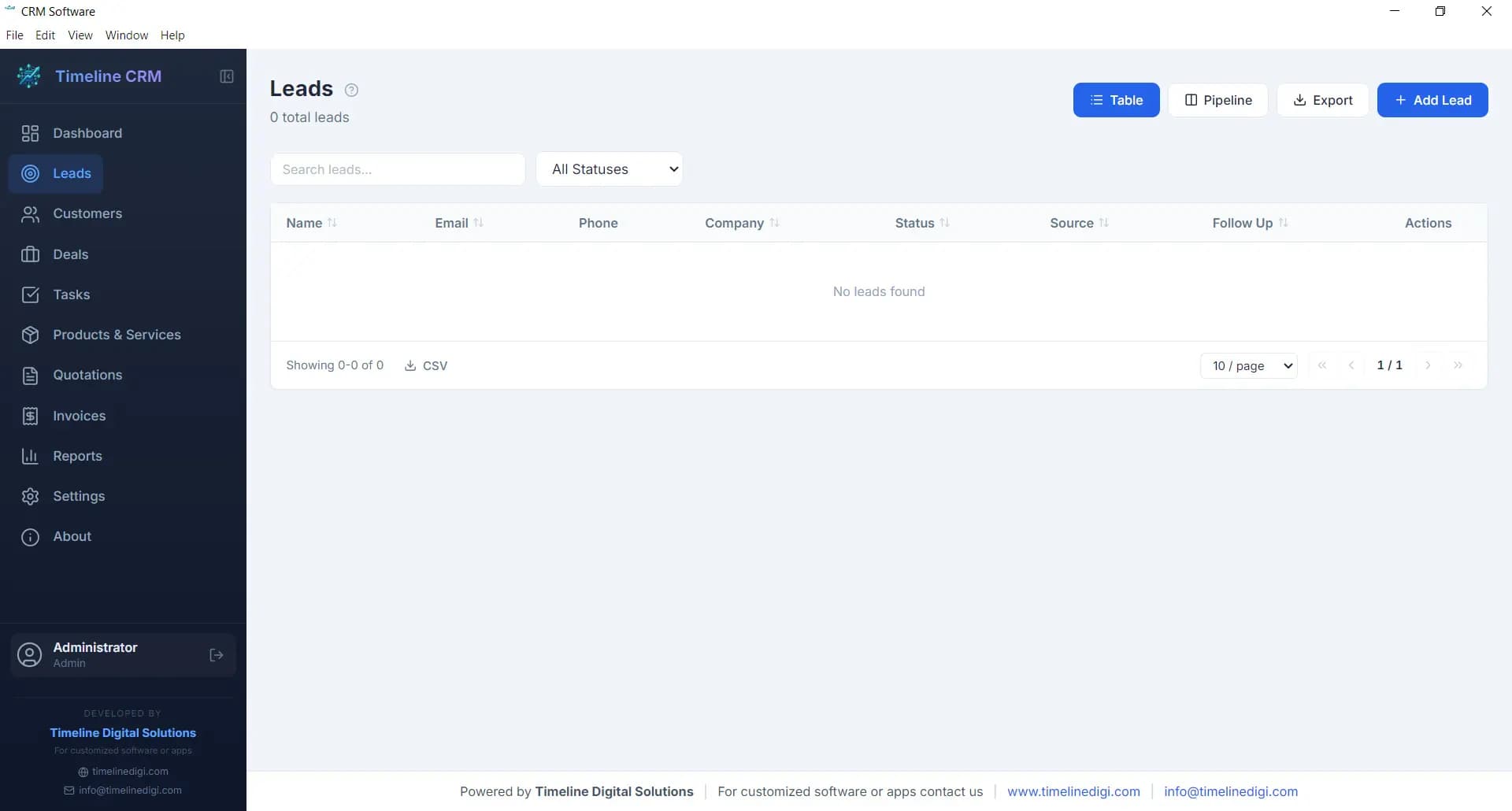Image resolution: width=1512 pixels, height=811 pixels.
Task: Select Customers in the sidebar
Action: tap(88, 213)
